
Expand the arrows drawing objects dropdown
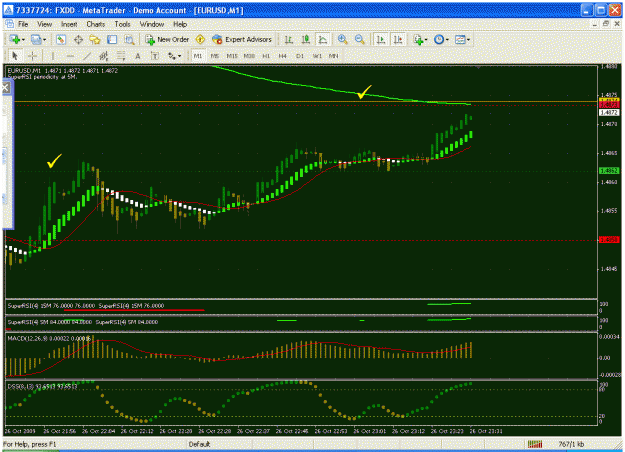coord(179,56)
